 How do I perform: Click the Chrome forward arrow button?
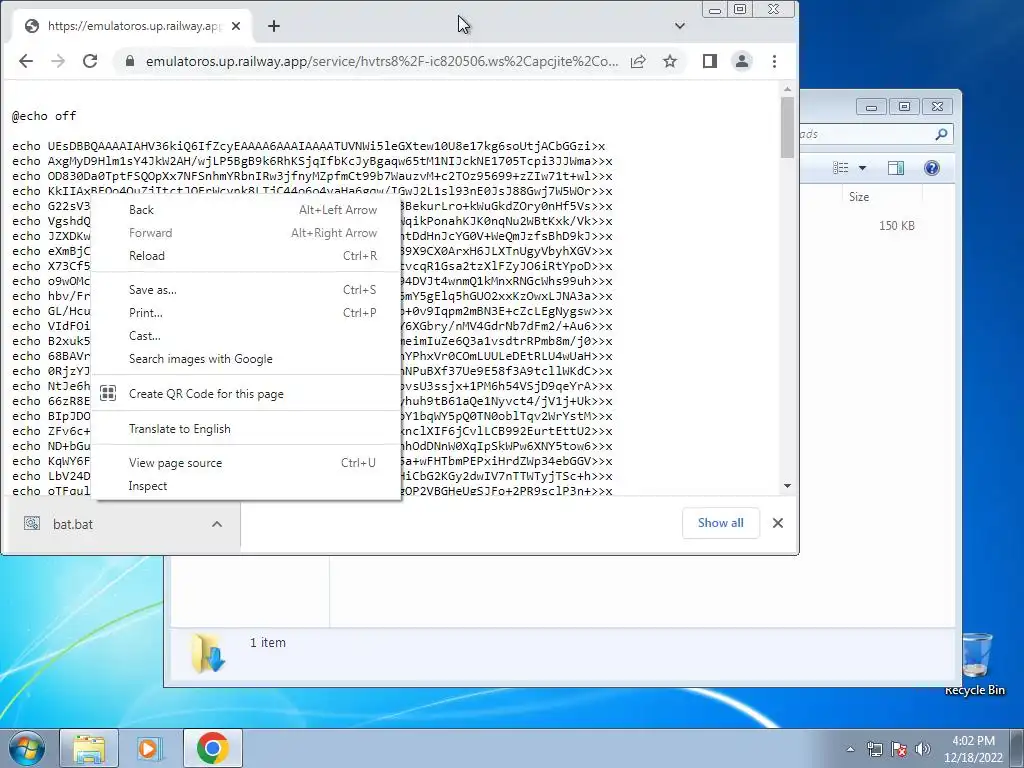(x=58, y=61)
